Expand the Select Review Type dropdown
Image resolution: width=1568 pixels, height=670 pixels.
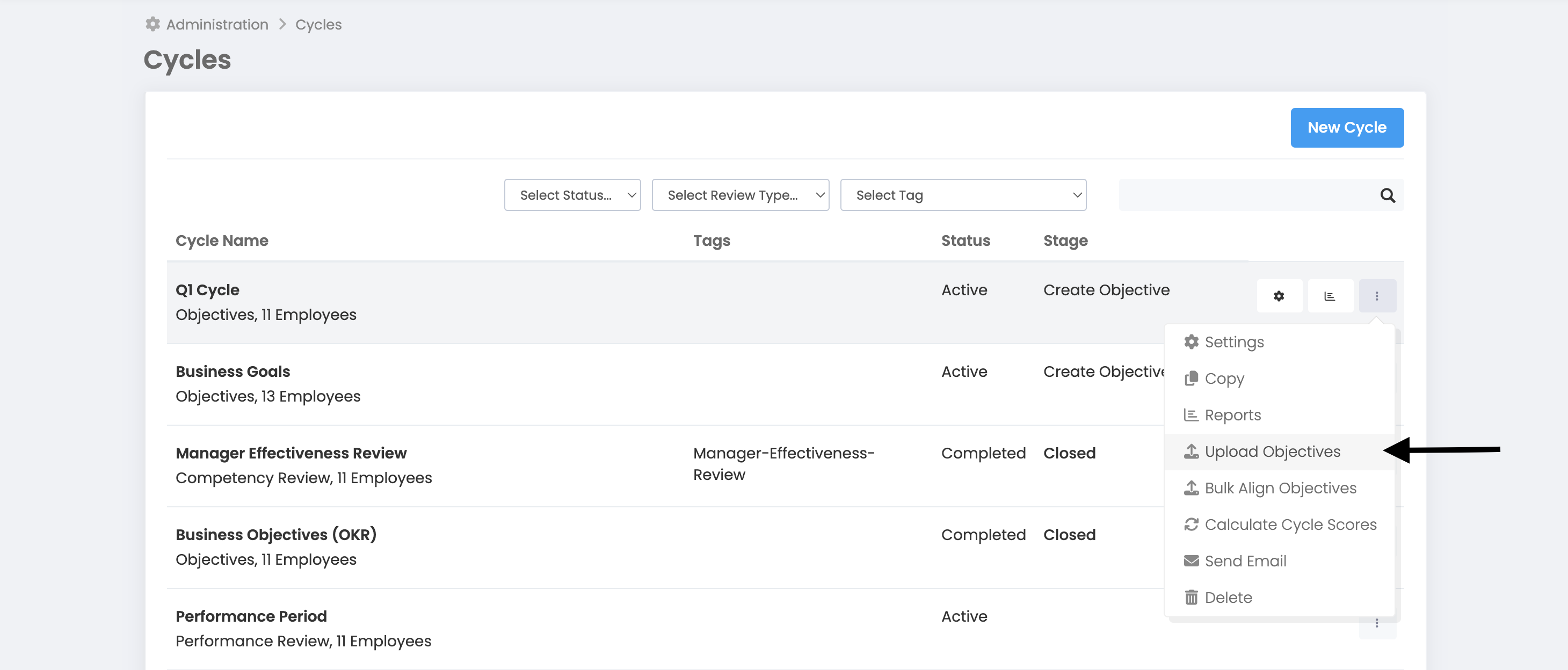click(740, 195)
